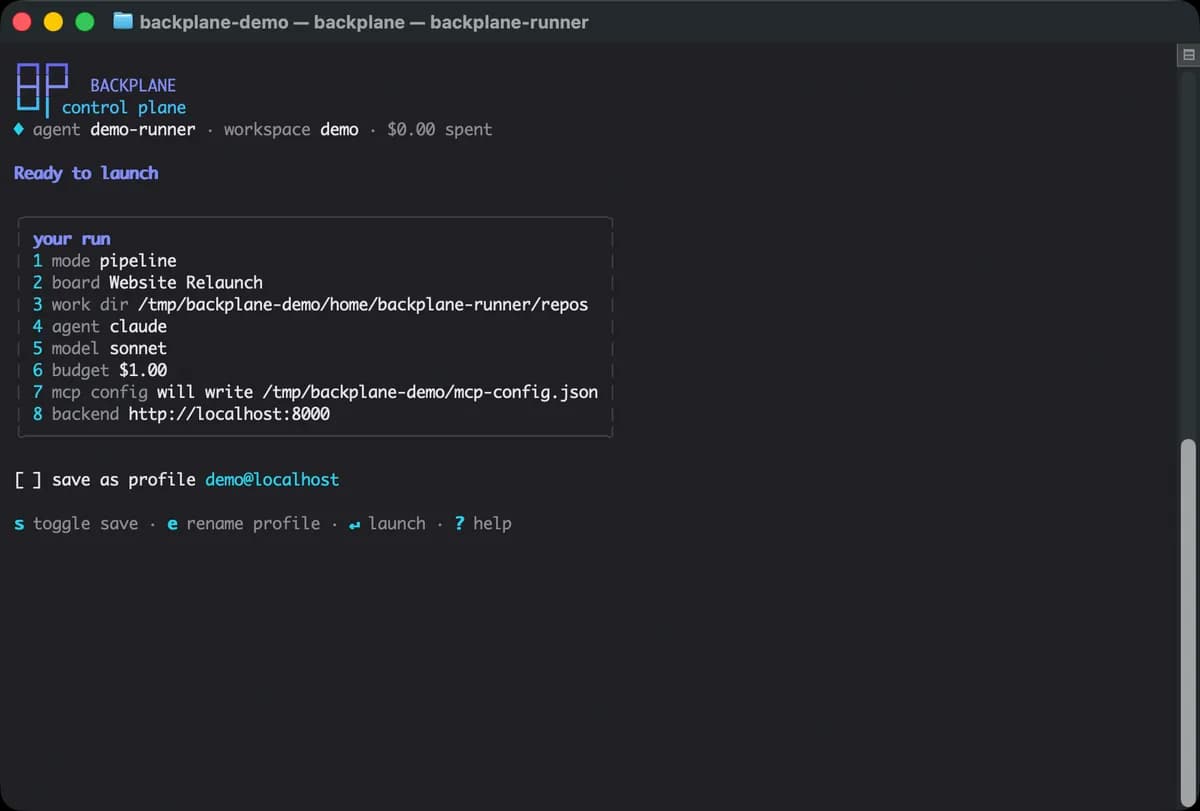
Task: Select row 5 model sonnet
Action: point(99,349)
